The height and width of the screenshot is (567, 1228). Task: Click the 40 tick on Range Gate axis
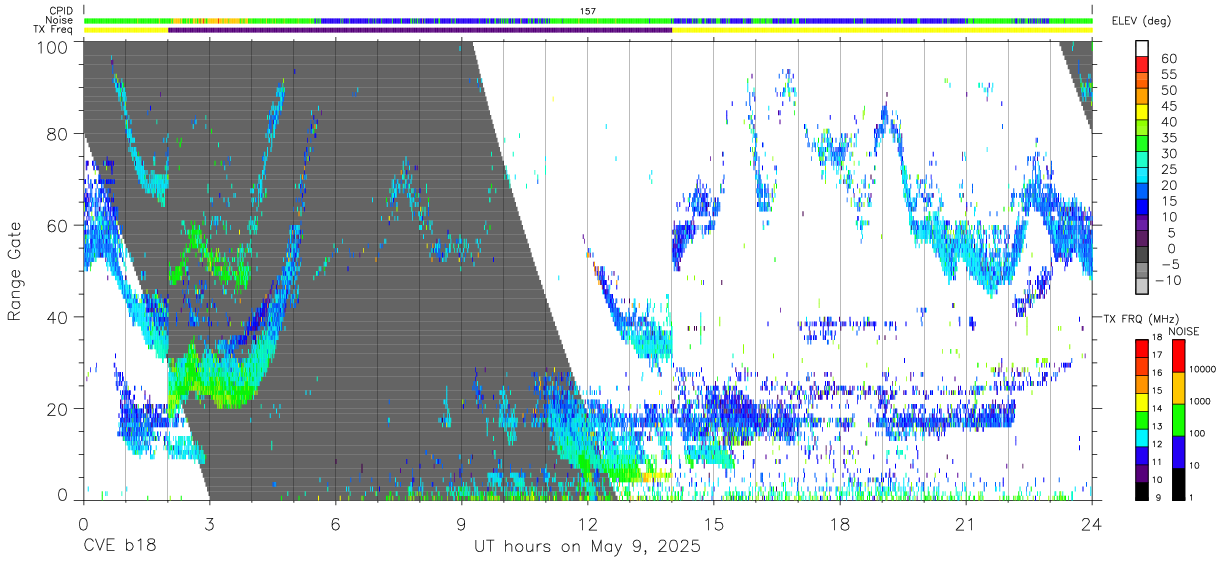tap(59, 317)
